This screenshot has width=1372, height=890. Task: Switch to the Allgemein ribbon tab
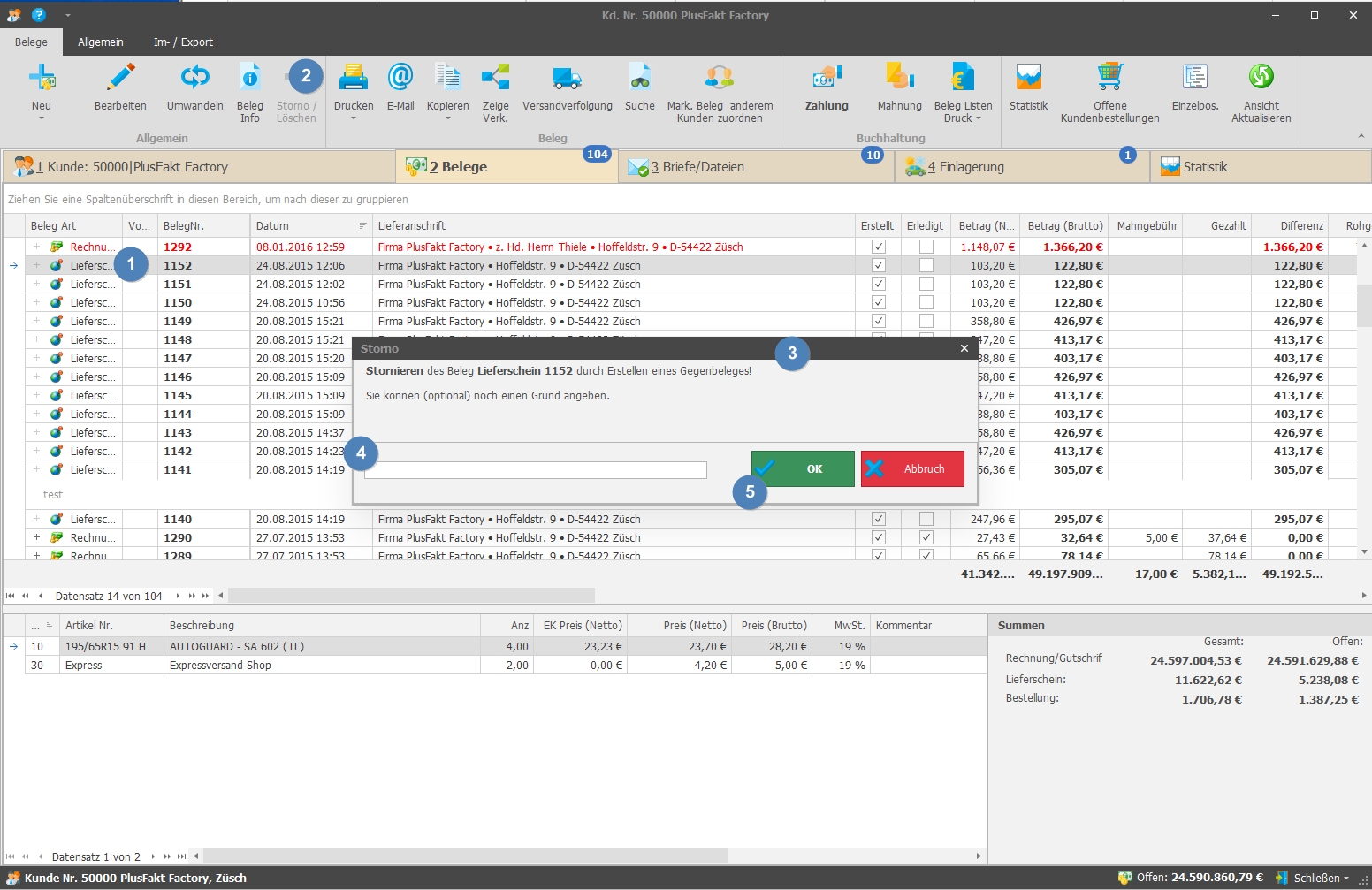[101, 42]
